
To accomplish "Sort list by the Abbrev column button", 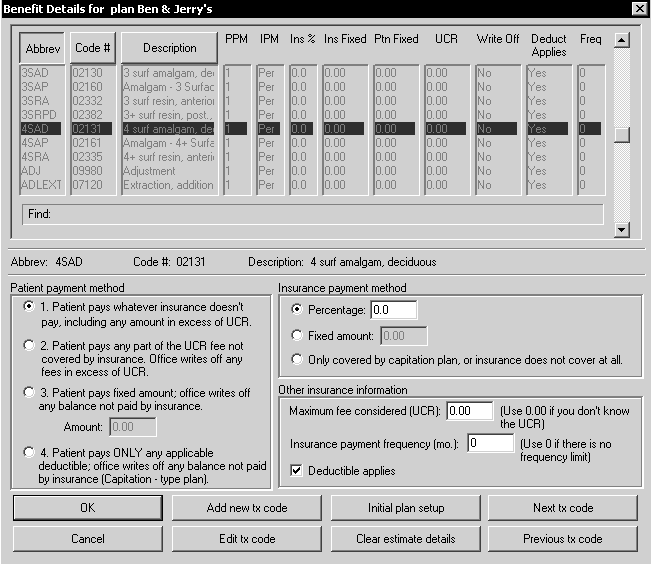I will 42,48.
